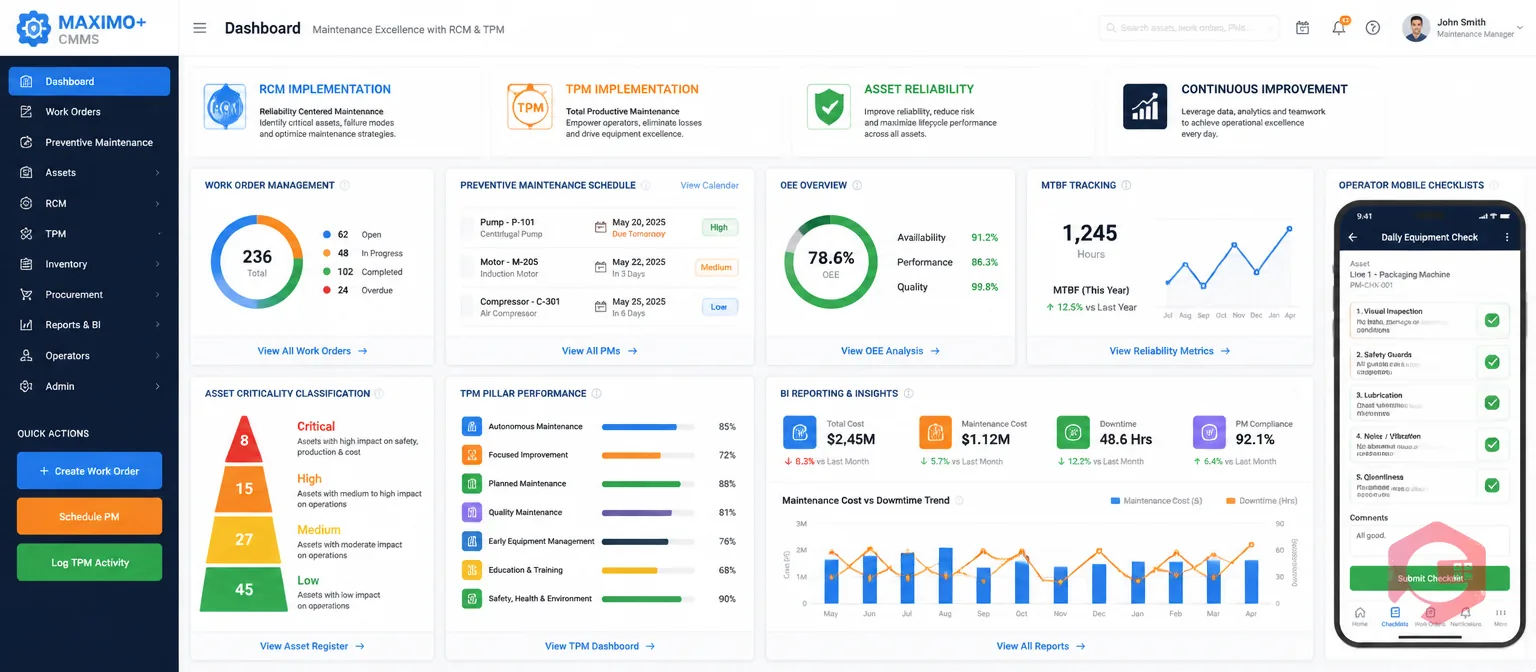Click the RCM implementation gear icon
Image resolution: width=1536 pixels, height=672 pixels.
[x=225, y=106]
